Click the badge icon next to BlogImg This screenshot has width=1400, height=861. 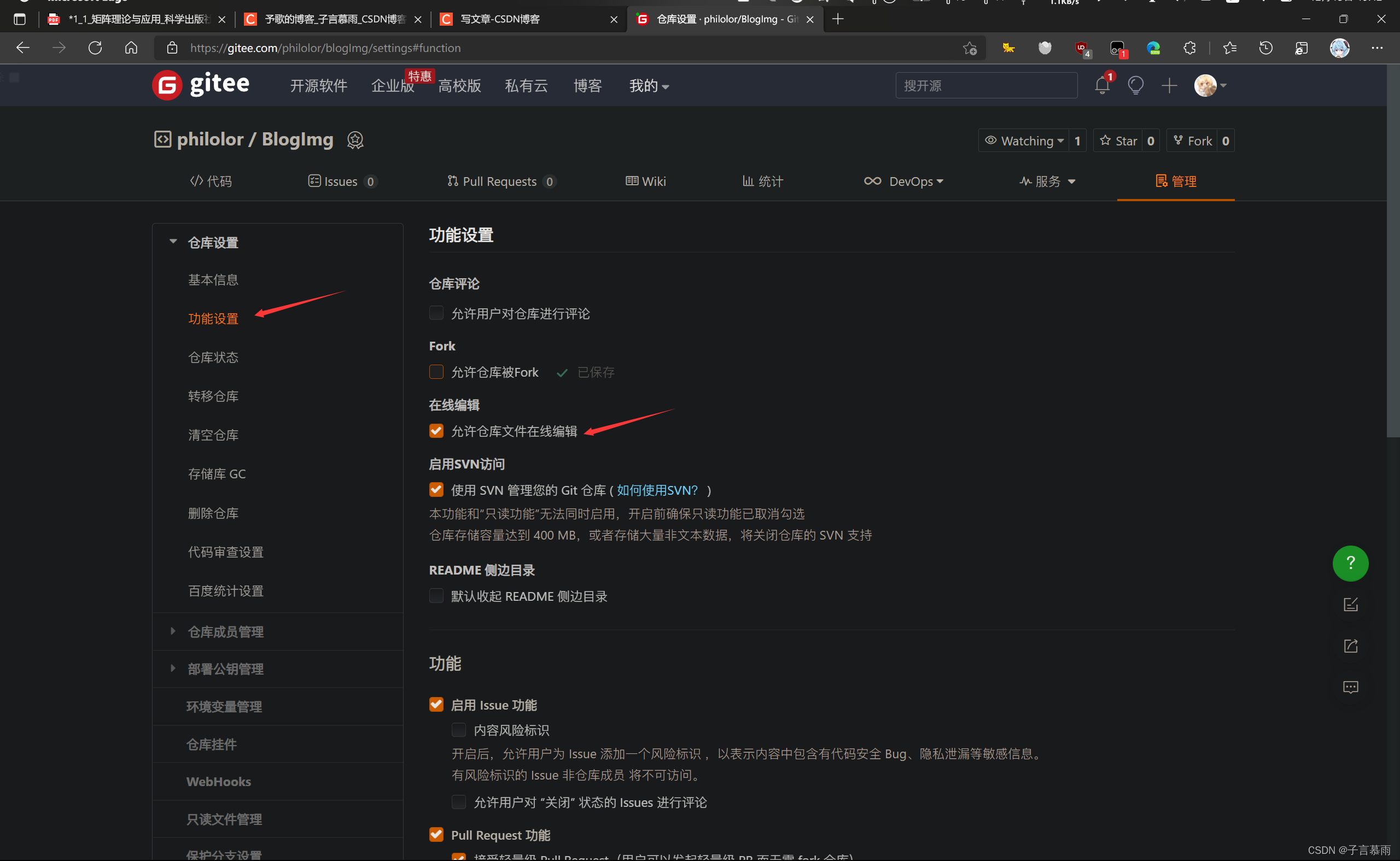pyautogui.click(x=355, y=139)
